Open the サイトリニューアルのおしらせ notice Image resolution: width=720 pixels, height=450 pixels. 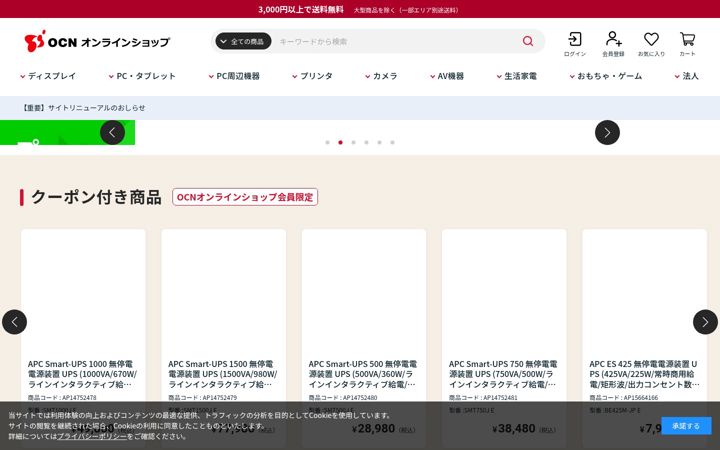[83, 108]
